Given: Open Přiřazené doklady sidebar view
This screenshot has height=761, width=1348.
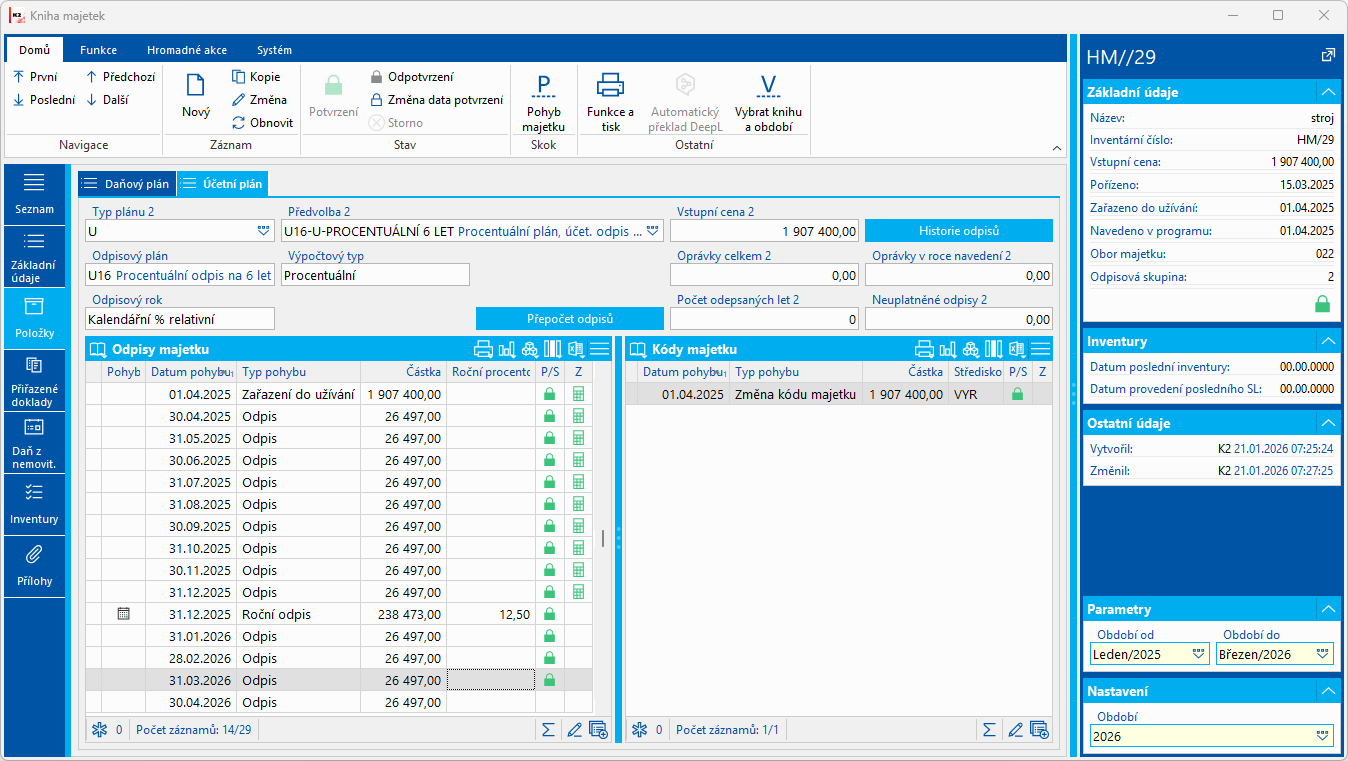Looking at the screenshot, I should (x=35, y=380).
